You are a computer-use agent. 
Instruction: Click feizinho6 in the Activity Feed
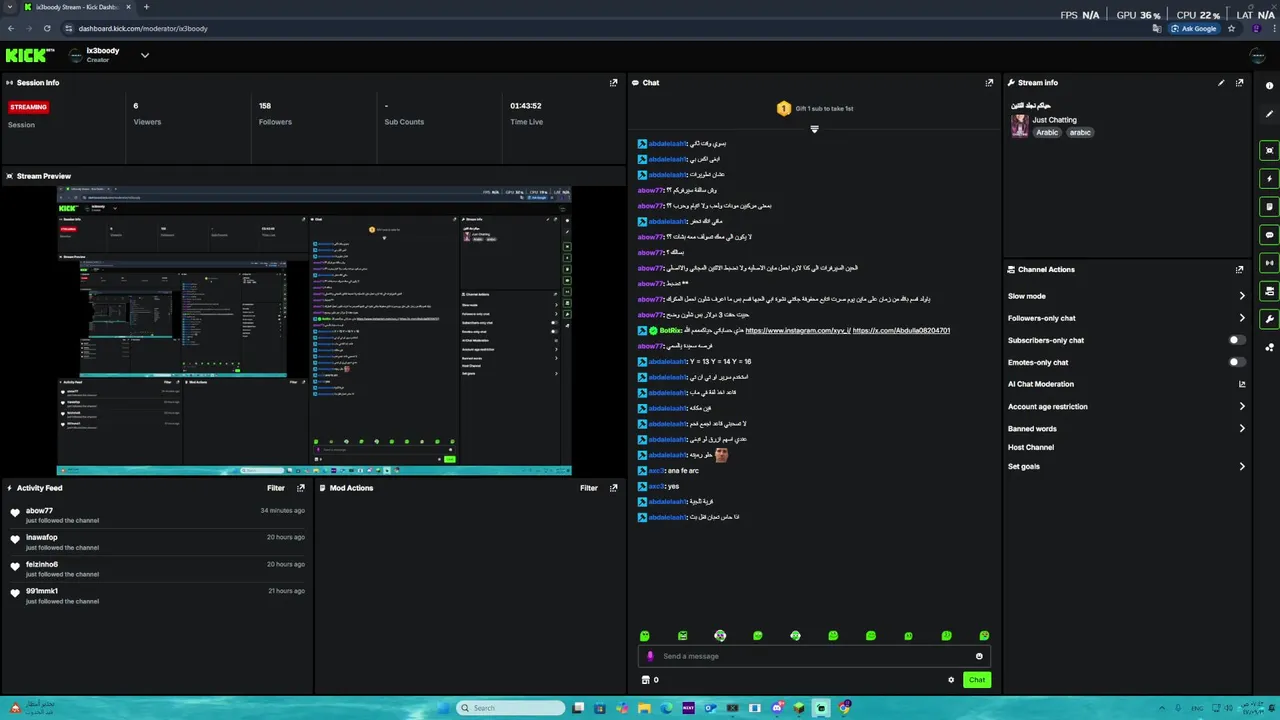point(42,564)
